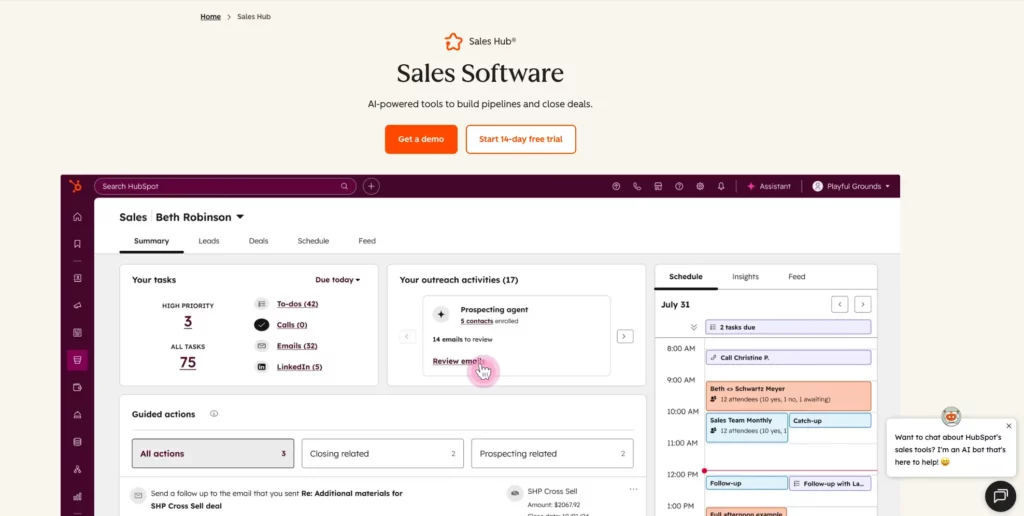The image size is (1024, 516).
Task: Open the Data management database sidebar icon
Action: point(77,442)
